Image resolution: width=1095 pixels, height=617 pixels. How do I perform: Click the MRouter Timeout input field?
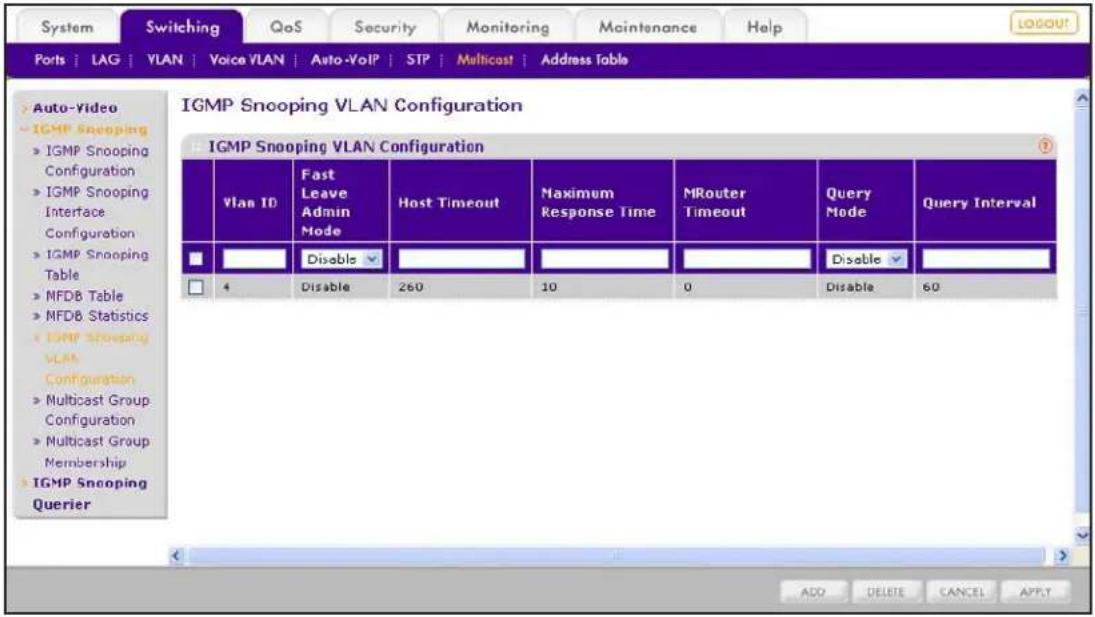click(747, 259)
